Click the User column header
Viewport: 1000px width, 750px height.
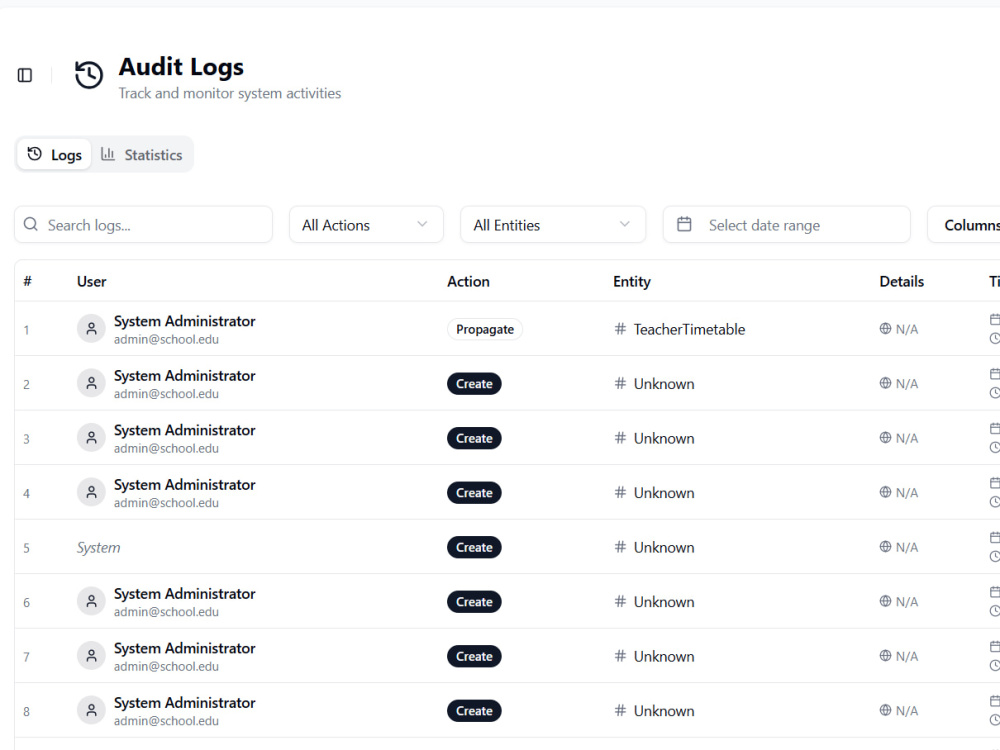point(92,281)
